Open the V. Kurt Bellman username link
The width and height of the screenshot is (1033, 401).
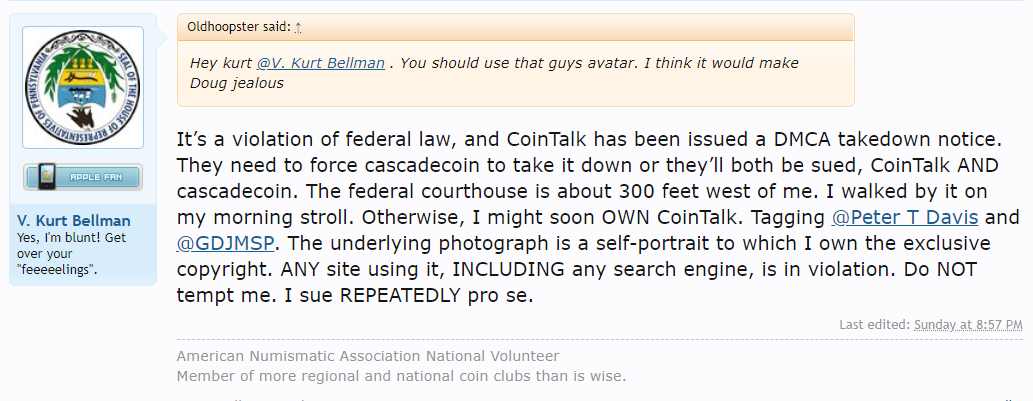click(74, 221)
